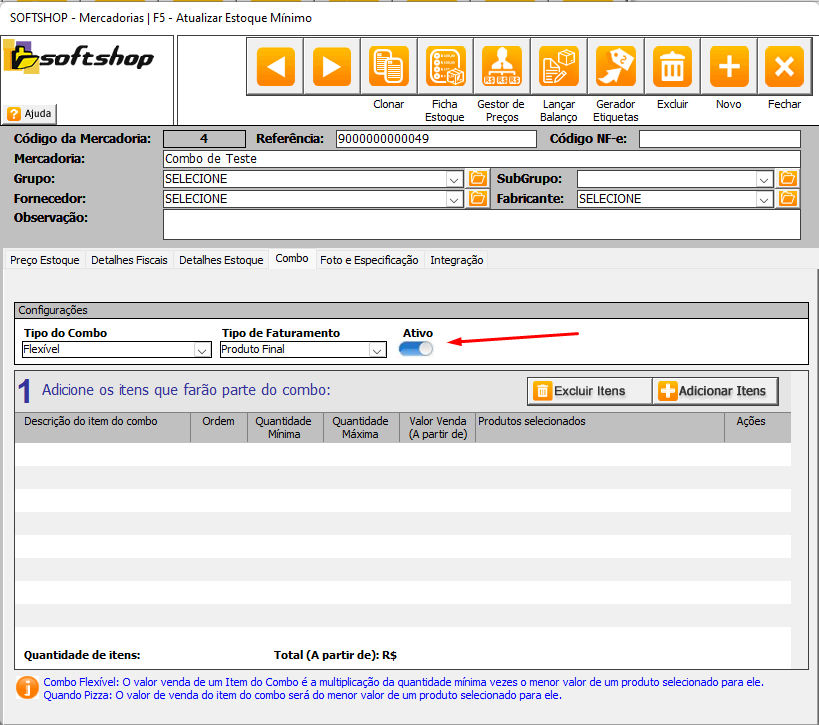Create a new item with Novo
819x725 pixels.
pos(729,67)
